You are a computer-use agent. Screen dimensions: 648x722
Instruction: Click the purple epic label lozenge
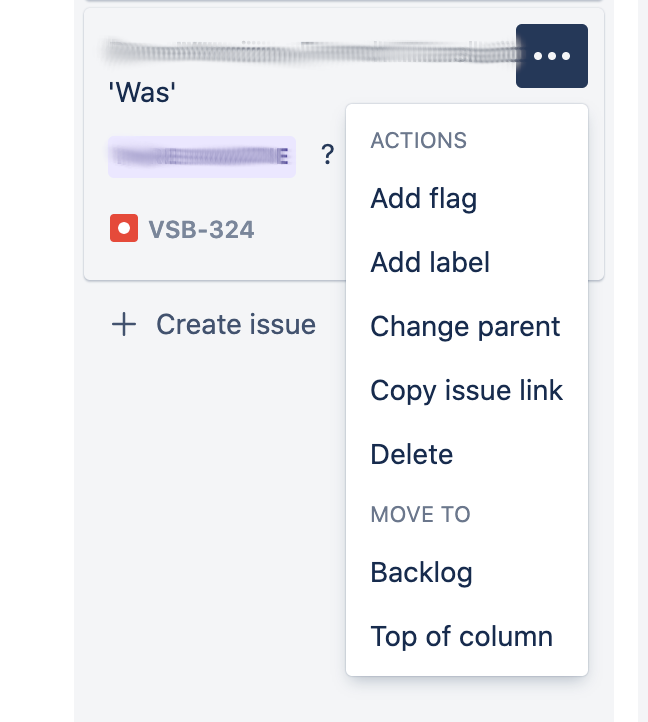(202, 157)
